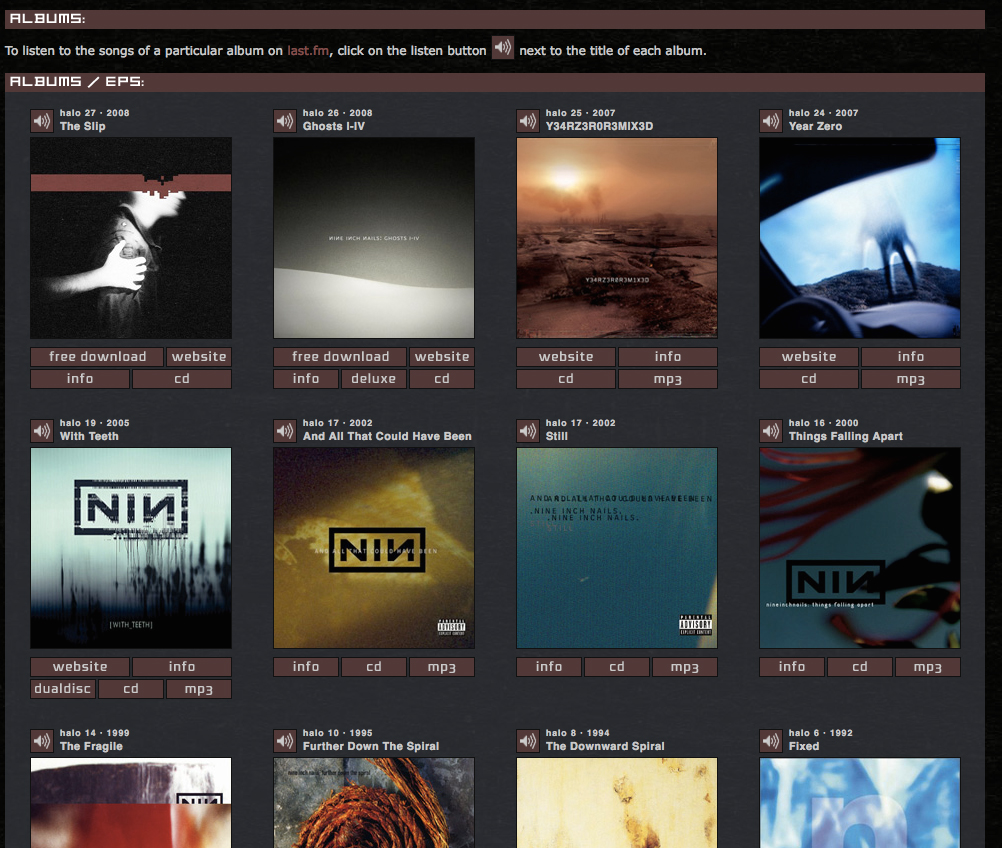Visit the Year Zero website button
This screenshot has width=1002, height=848.
point(808,357)
